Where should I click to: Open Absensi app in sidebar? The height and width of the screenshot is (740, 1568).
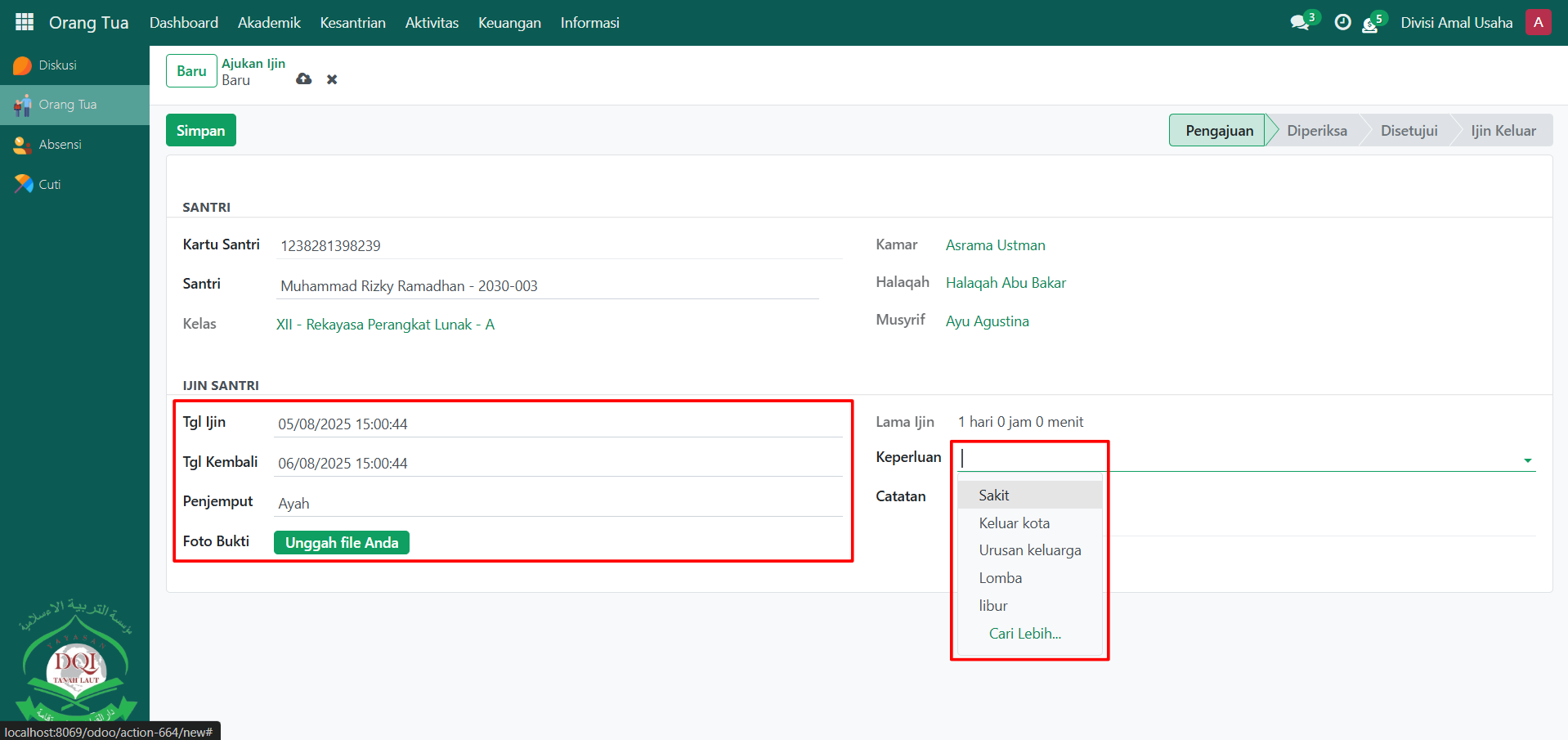pos(60,145)
